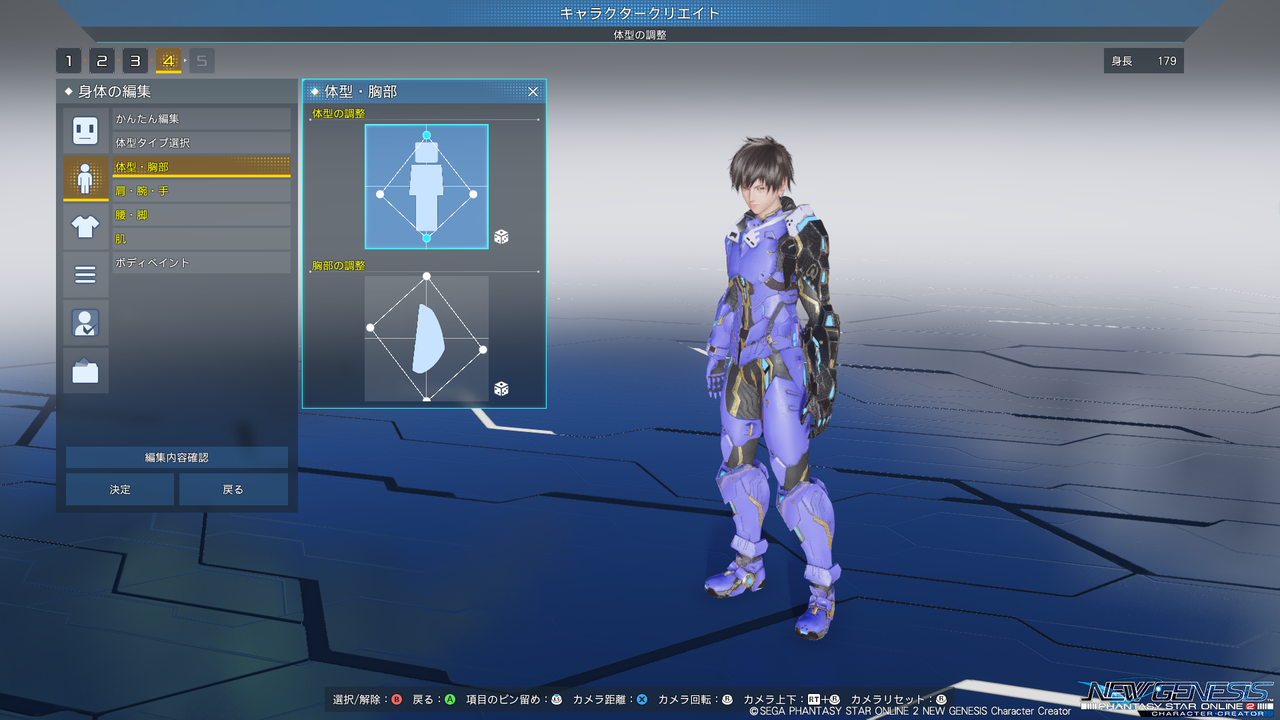Randomize body shape with dice icon
The width and height of the screenshot is (1280, 720).
point(501,237)
